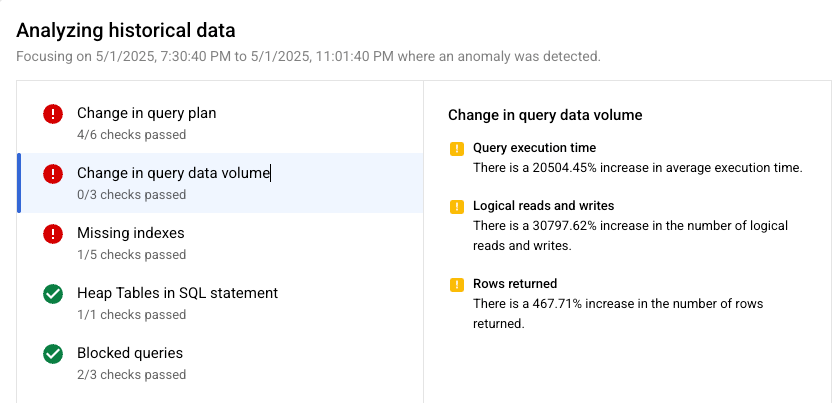Click green check icon beside Heap Tables in SQL statement

coord(53,294)
